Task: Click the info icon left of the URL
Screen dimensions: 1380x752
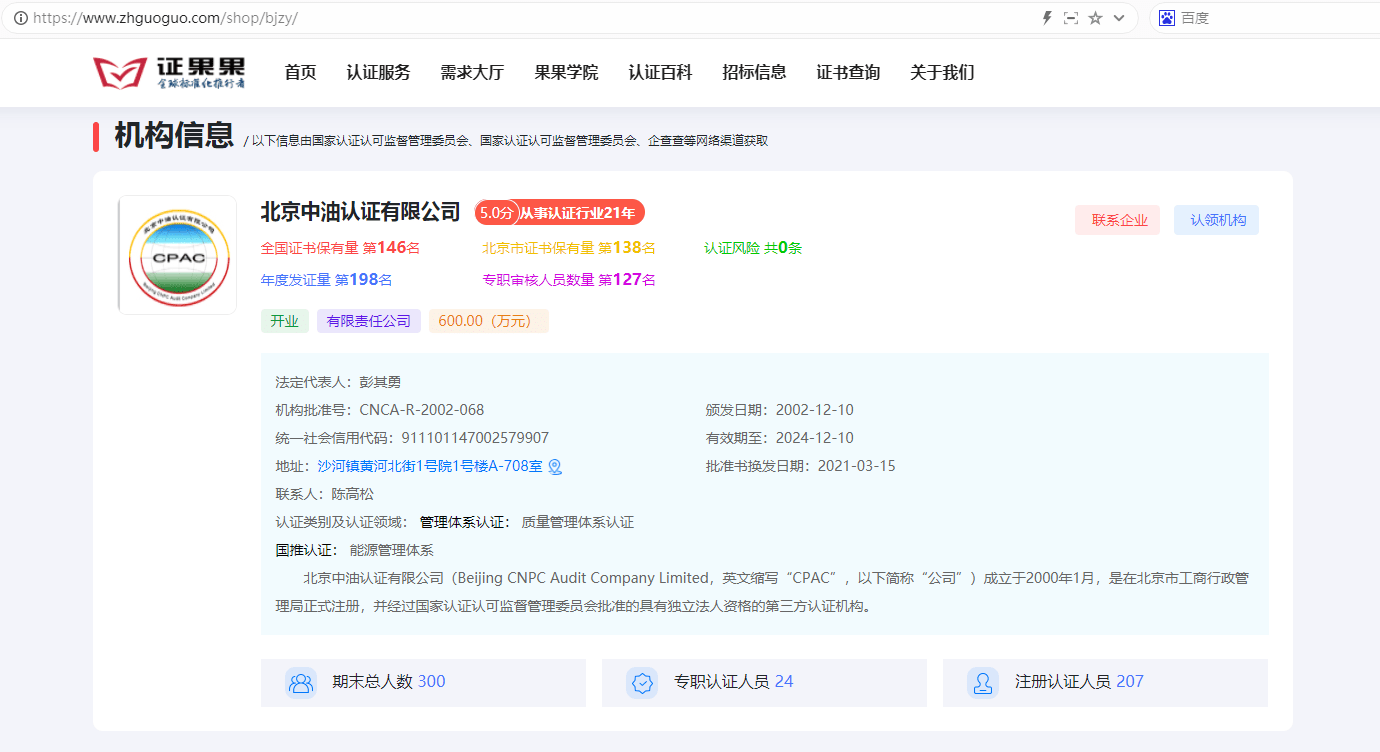Action: pos(19,17)
